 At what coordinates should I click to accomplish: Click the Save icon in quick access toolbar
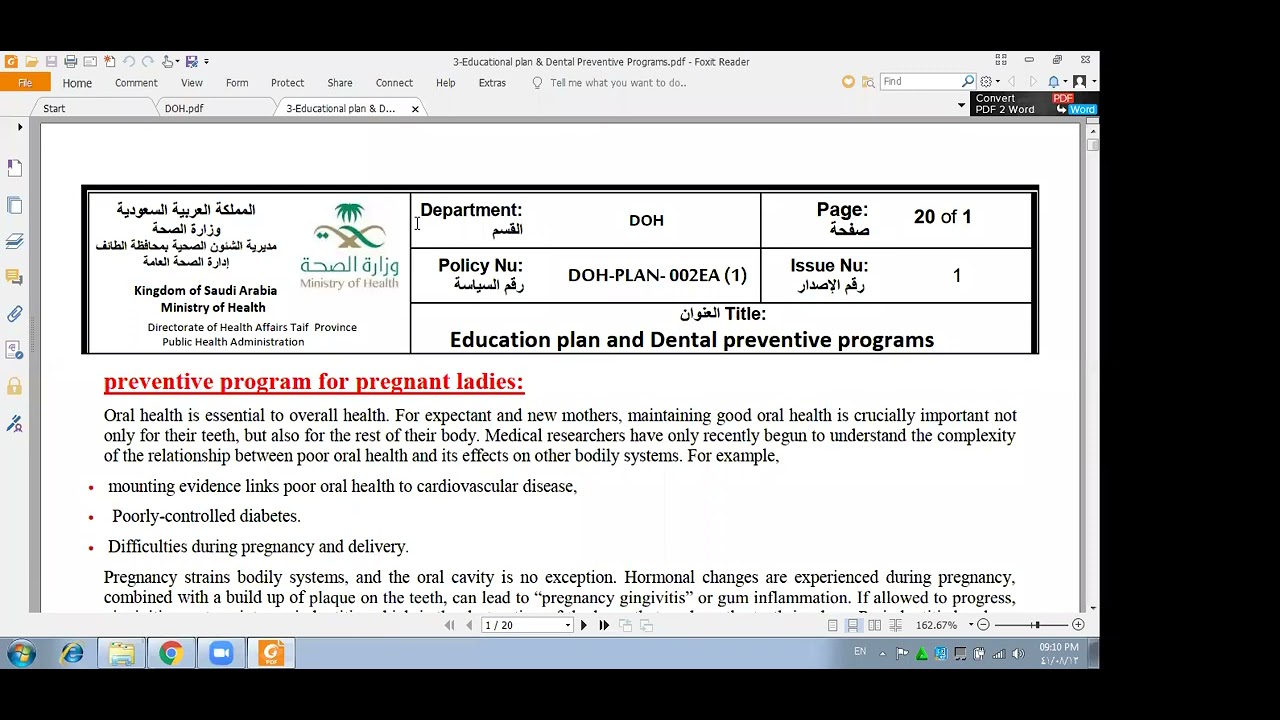(x=51, y=61)
